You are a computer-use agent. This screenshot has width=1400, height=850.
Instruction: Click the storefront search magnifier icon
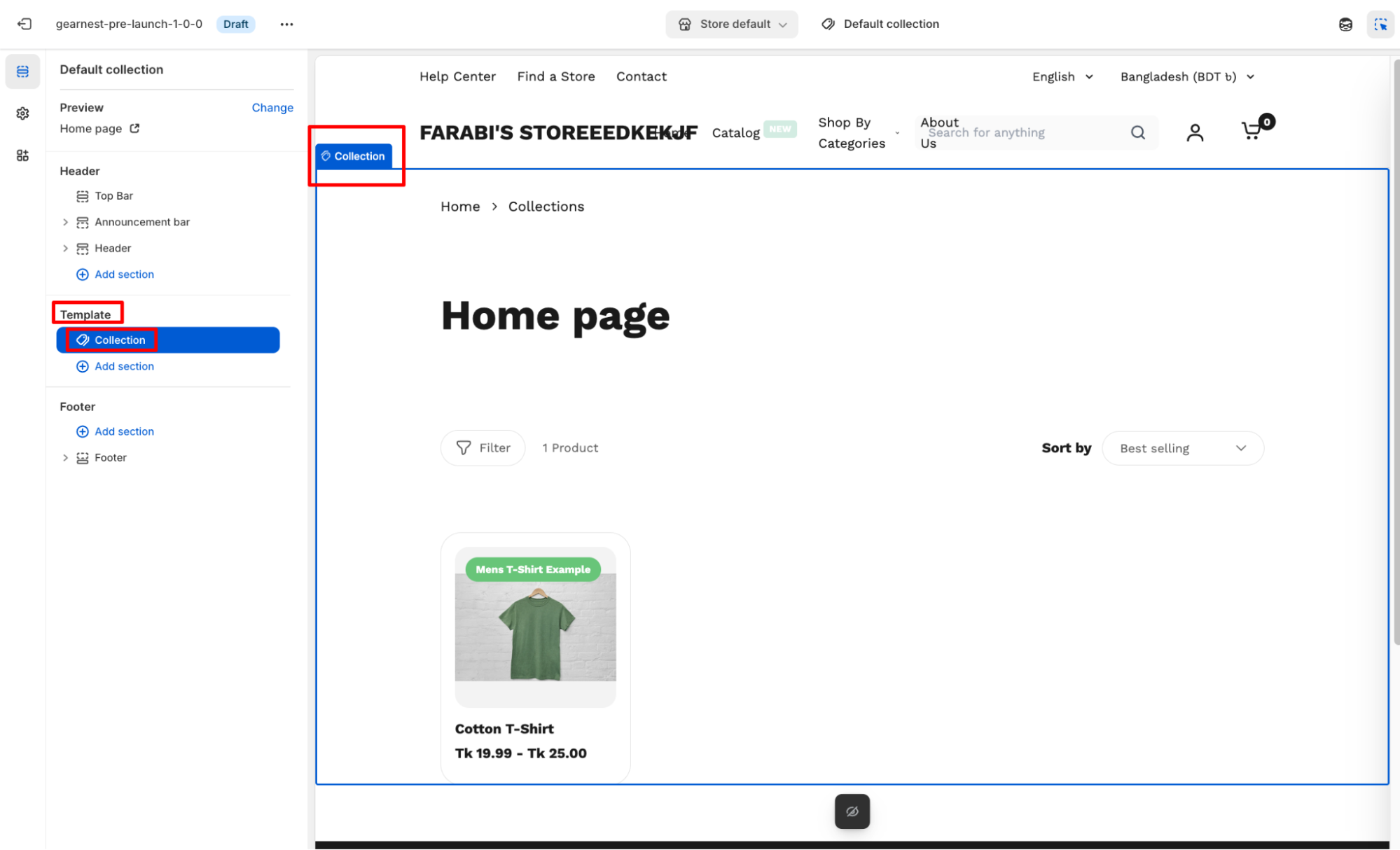coord(1137,132)
